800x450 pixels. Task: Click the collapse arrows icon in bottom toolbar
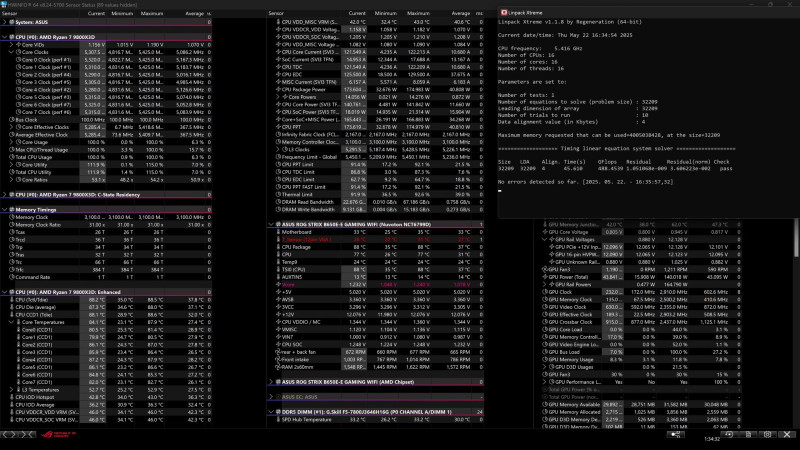28,435
